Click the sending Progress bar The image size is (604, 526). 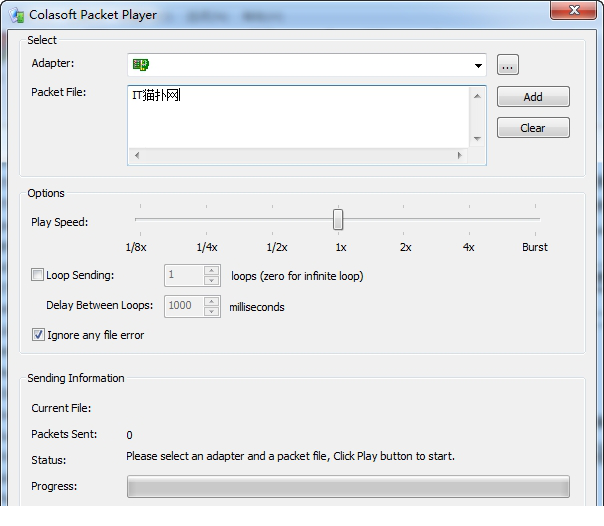click(x=348, y=486)
